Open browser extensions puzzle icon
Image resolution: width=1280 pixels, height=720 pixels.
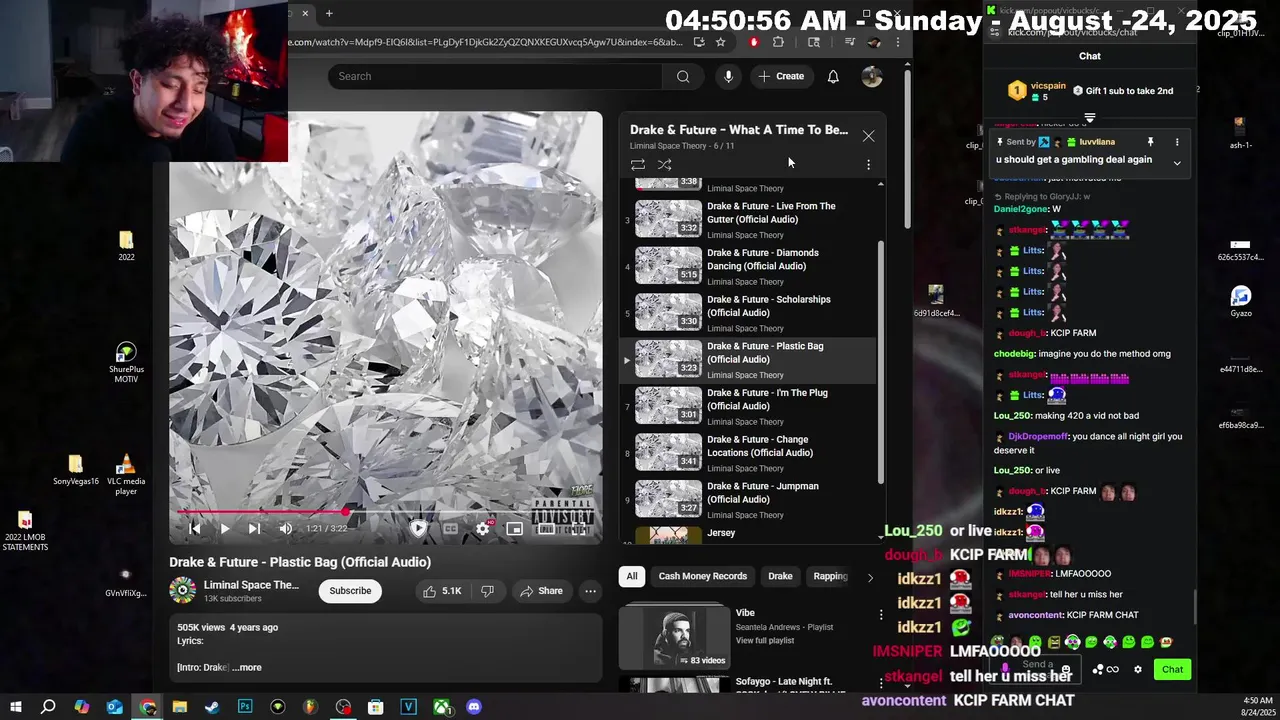(x=778, y=42)
